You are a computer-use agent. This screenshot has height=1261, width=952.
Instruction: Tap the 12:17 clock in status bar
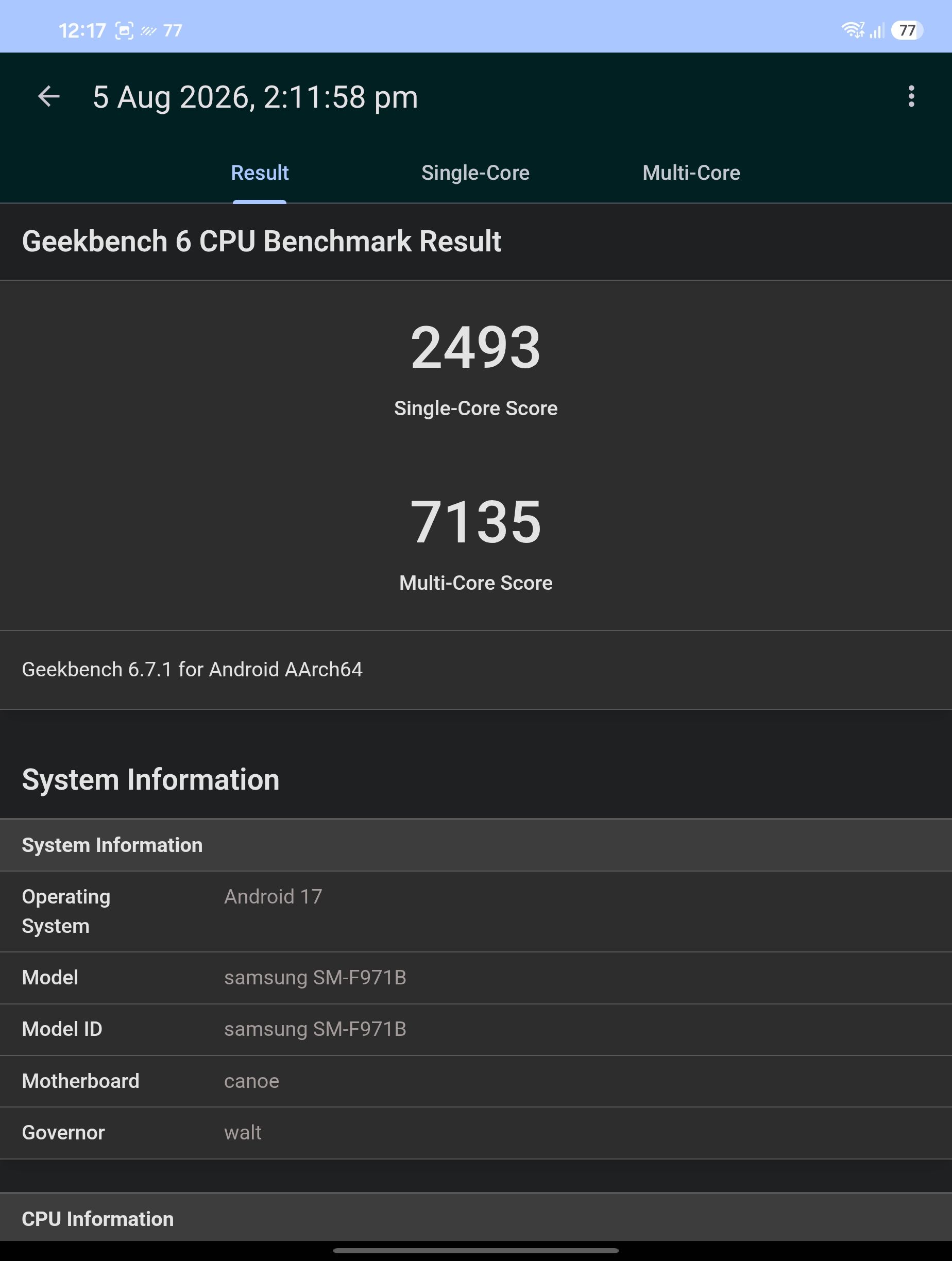pos(82,30)
